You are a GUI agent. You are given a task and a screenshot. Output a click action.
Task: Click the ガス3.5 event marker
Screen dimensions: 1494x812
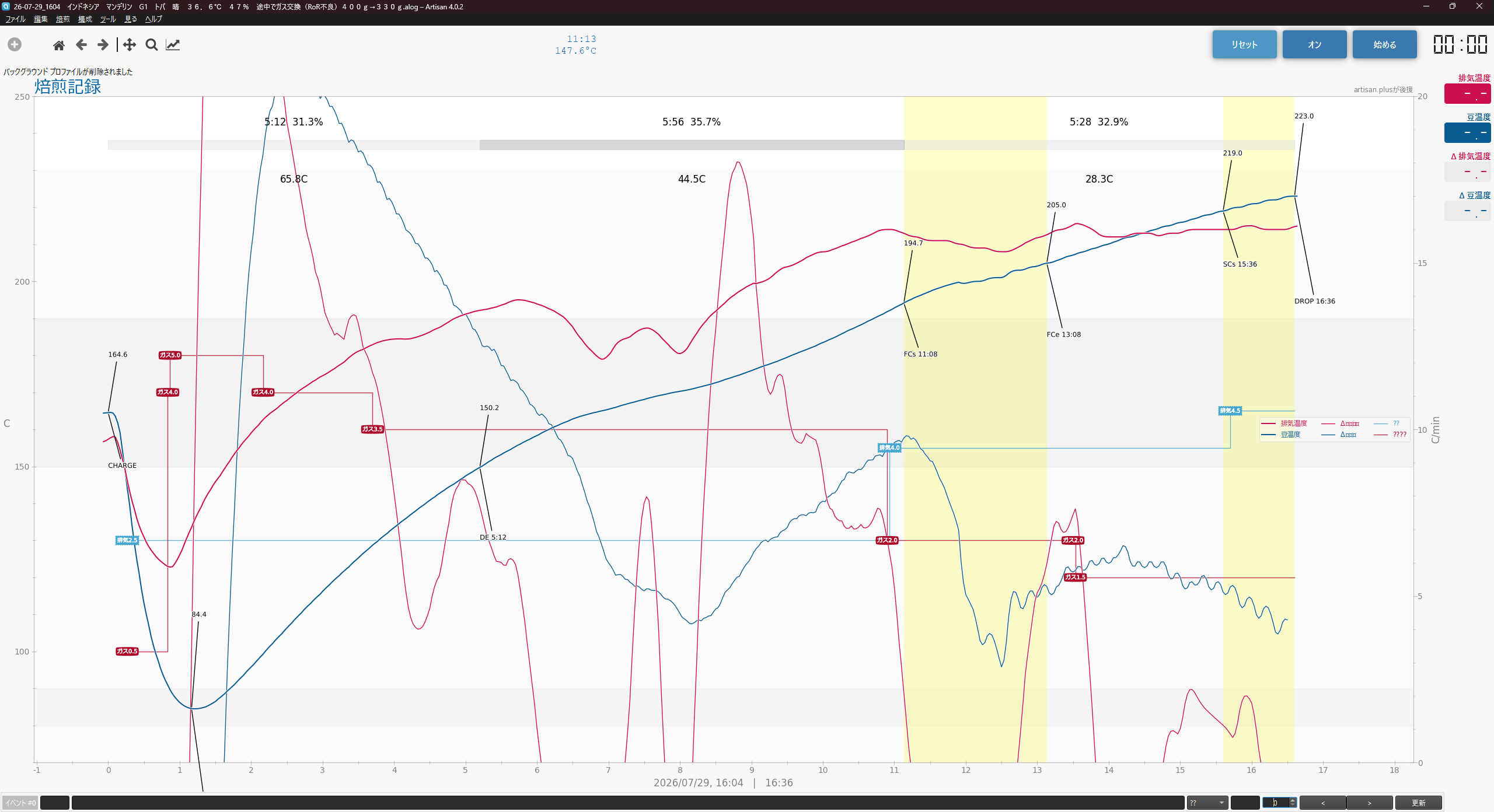pos(372,429)
